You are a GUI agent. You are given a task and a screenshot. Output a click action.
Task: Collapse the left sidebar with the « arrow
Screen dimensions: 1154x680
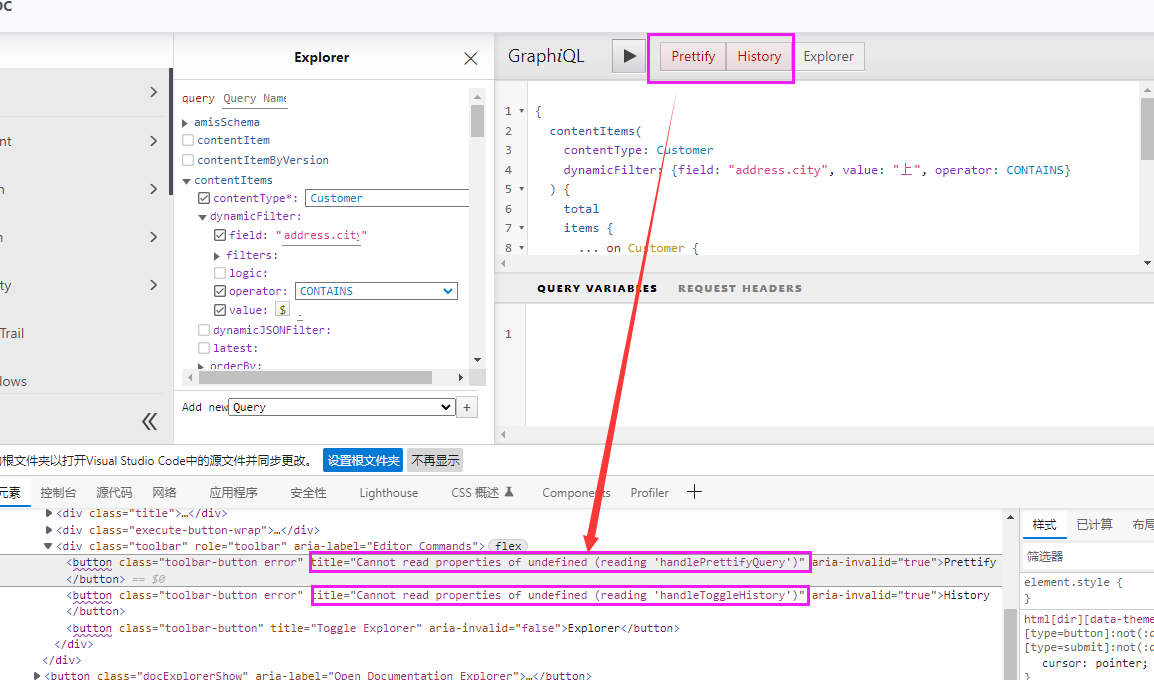149,421
